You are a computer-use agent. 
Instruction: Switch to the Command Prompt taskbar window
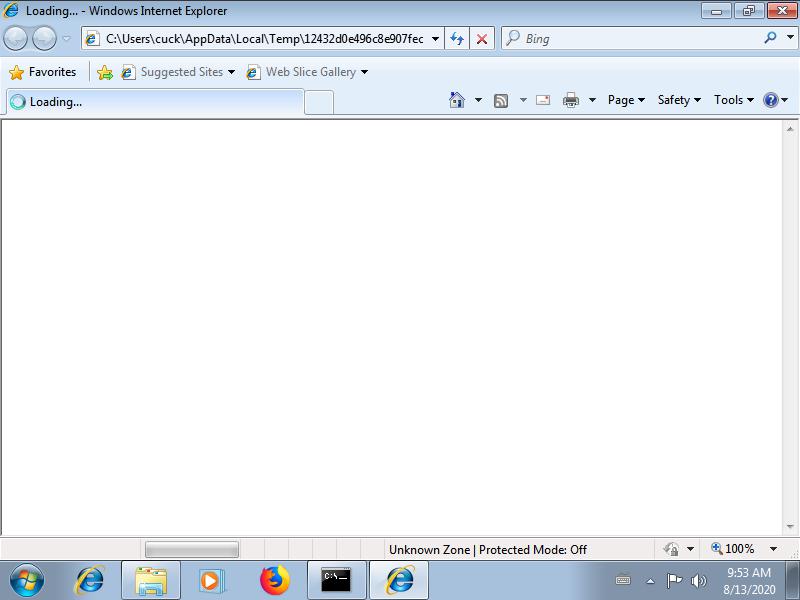tap(337, 580)
